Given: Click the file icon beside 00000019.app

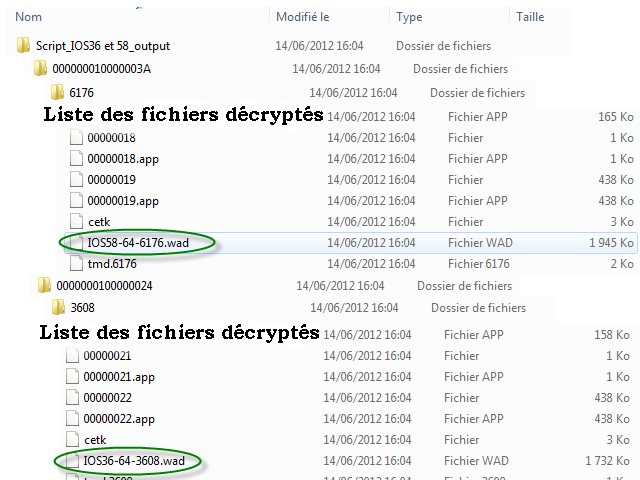Looking at the screenshot, I should tap(76, 201).
